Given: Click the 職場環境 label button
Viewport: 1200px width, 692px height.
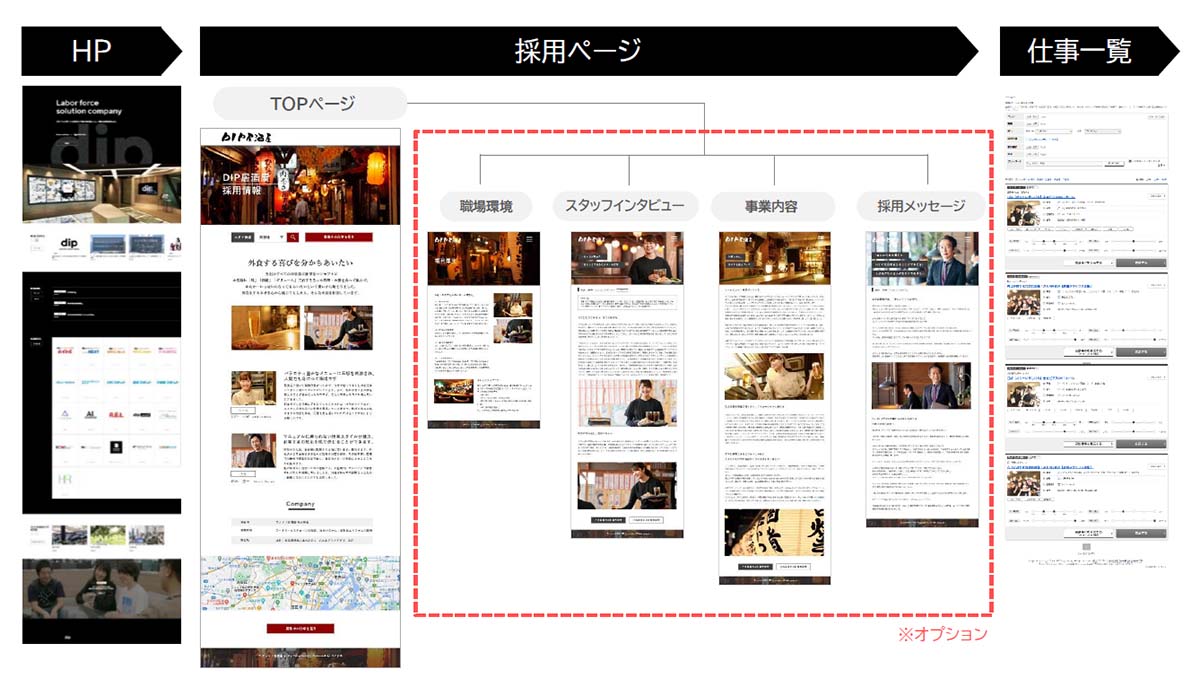Looking at the screenshot, I should [x=486, y=206].
